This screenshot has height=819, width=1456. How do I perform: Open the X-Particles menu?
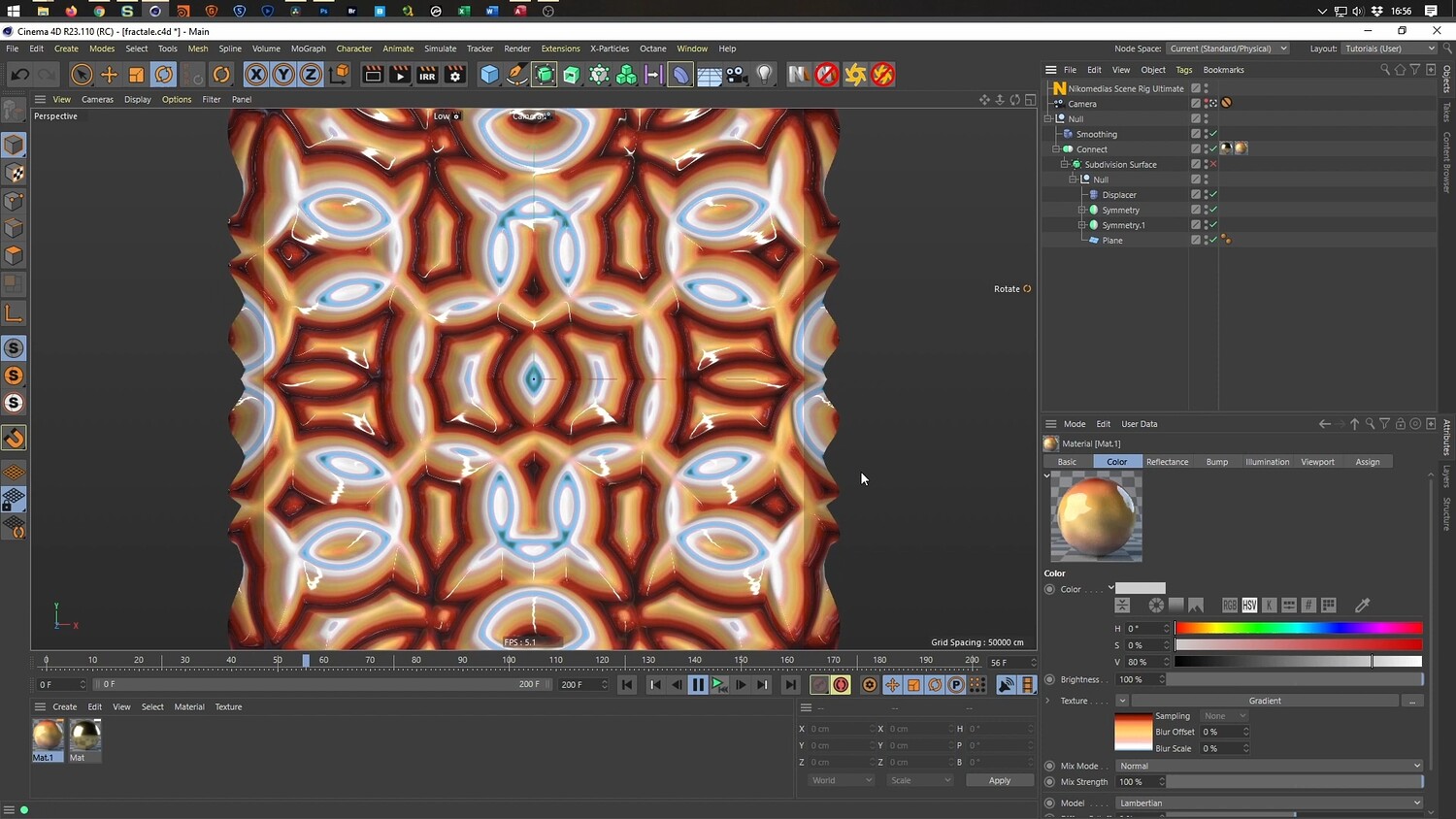pyautogui.click(x=610, y=49)
